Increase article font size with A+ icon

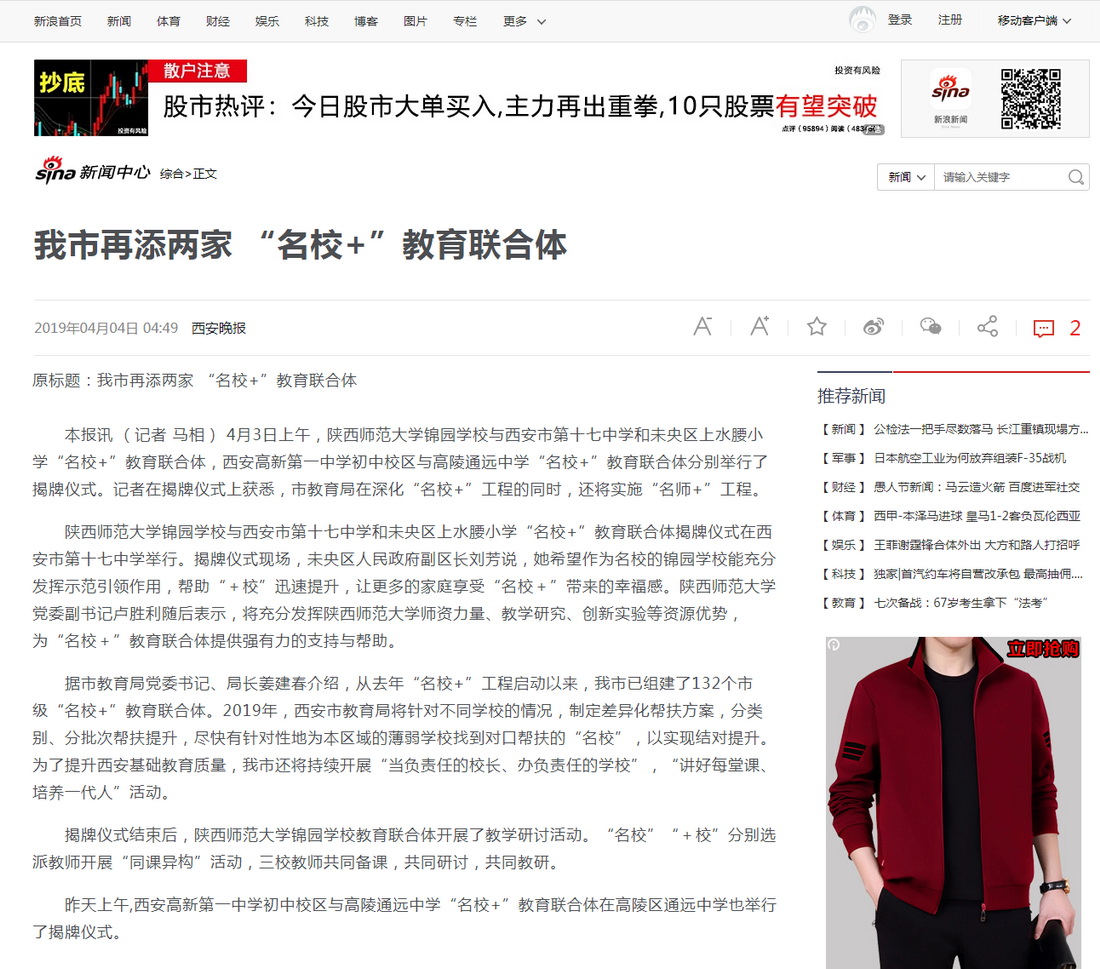coord(760,327)
